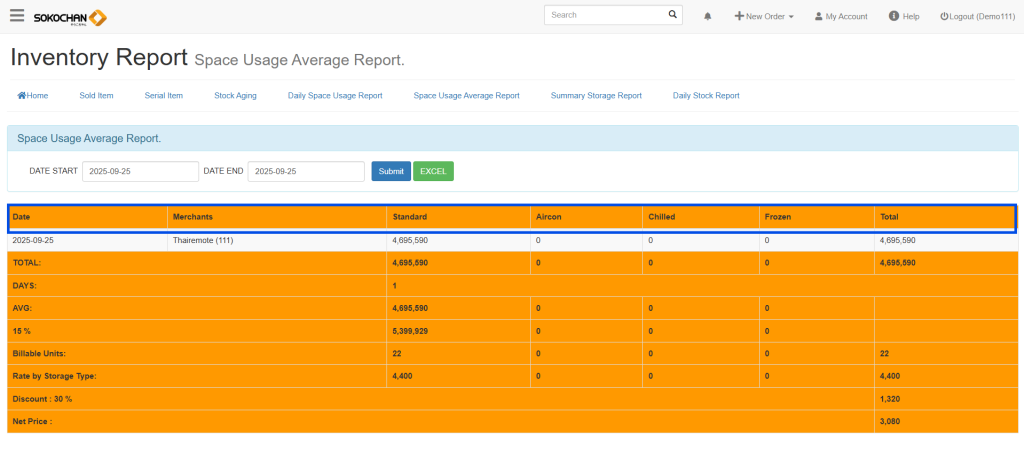Switch to Stock Aging report
Screen dimensions: 1024x461
tap(235, 96)
